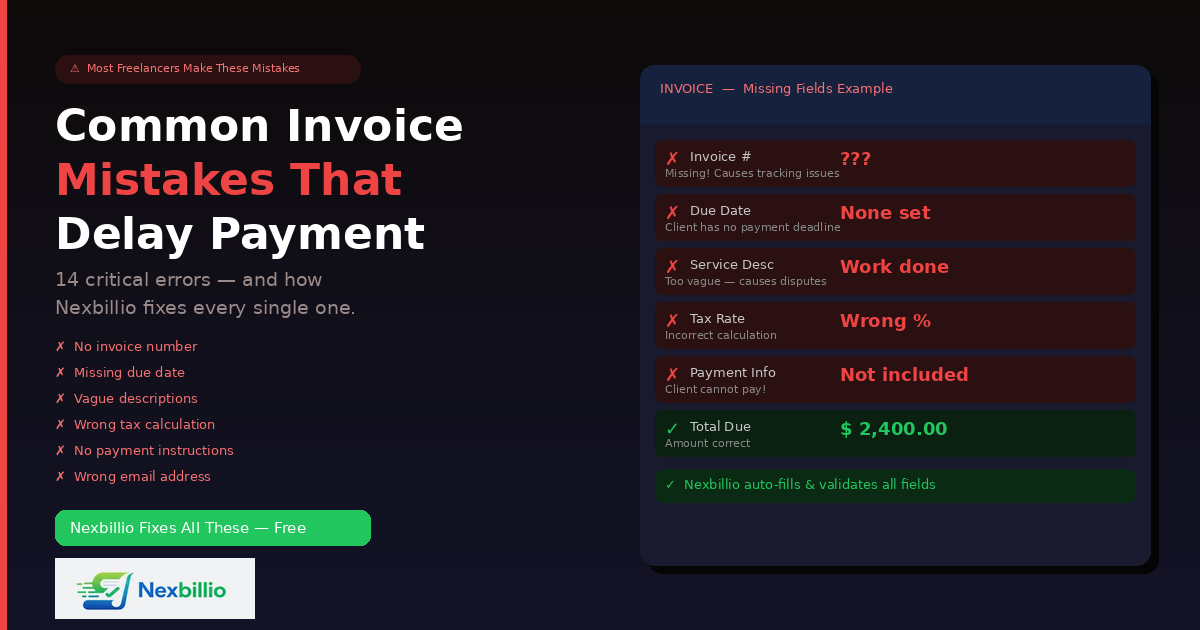Viewport: 1200px width, 630px height.
Task: Click the checkmark before 'Nexbillio auto-fills & validates'
Action: pyautogui.click(x=670, y=485)
